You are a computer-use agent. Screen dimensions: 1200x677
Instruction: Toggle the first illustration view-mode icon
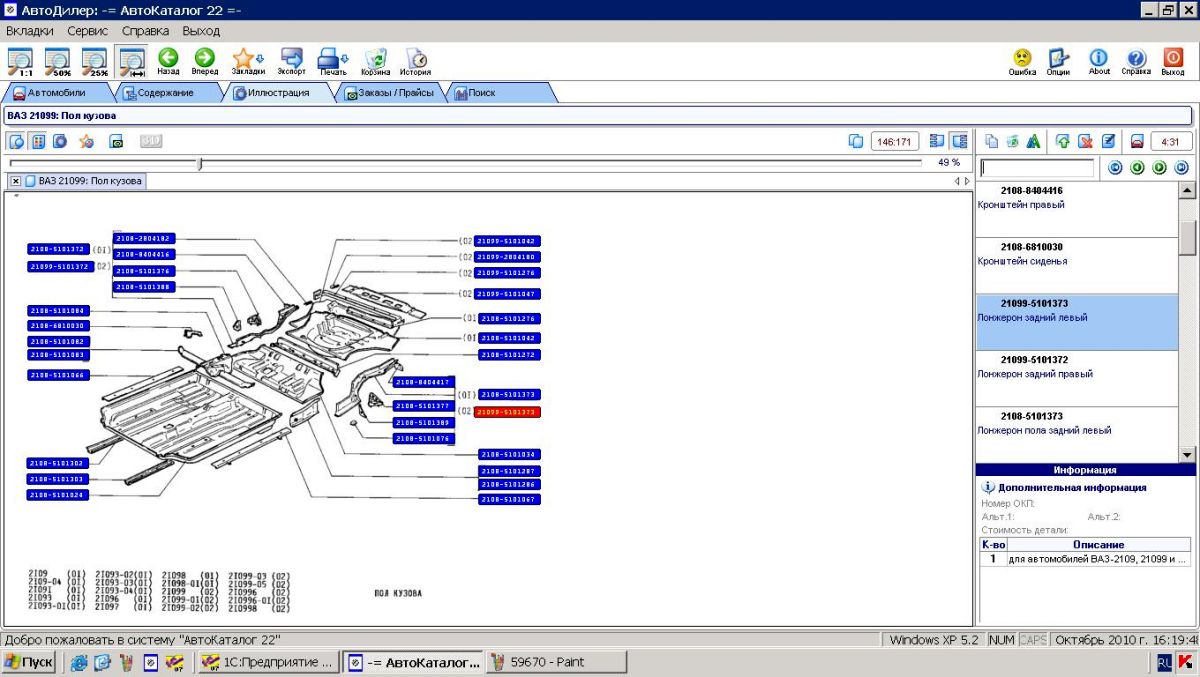click(18, 141)
